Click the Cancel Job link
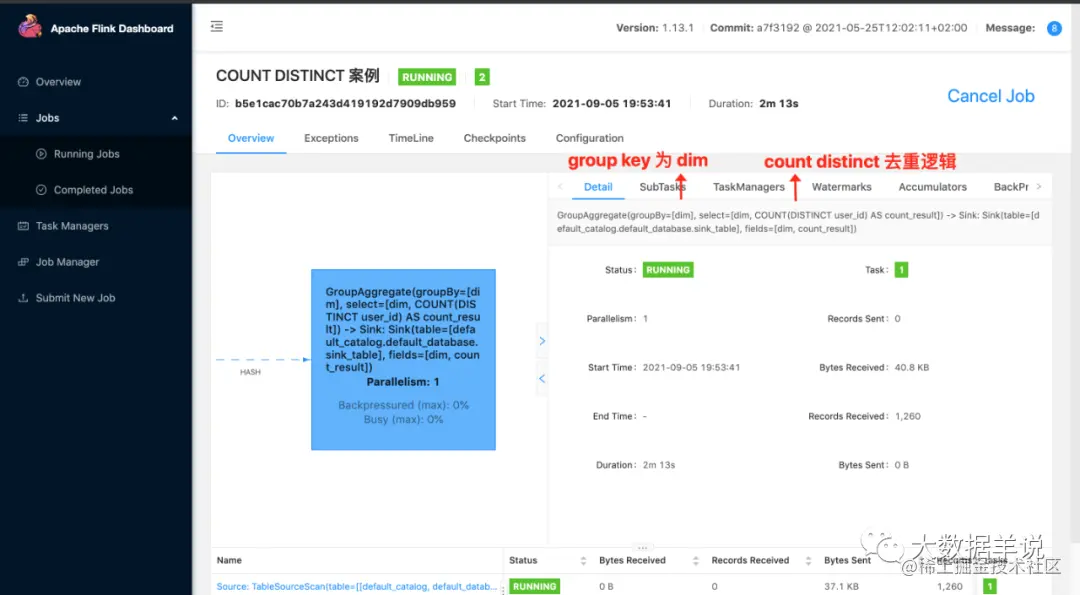This screenshot has width=1080, height=595. [990, 96]
